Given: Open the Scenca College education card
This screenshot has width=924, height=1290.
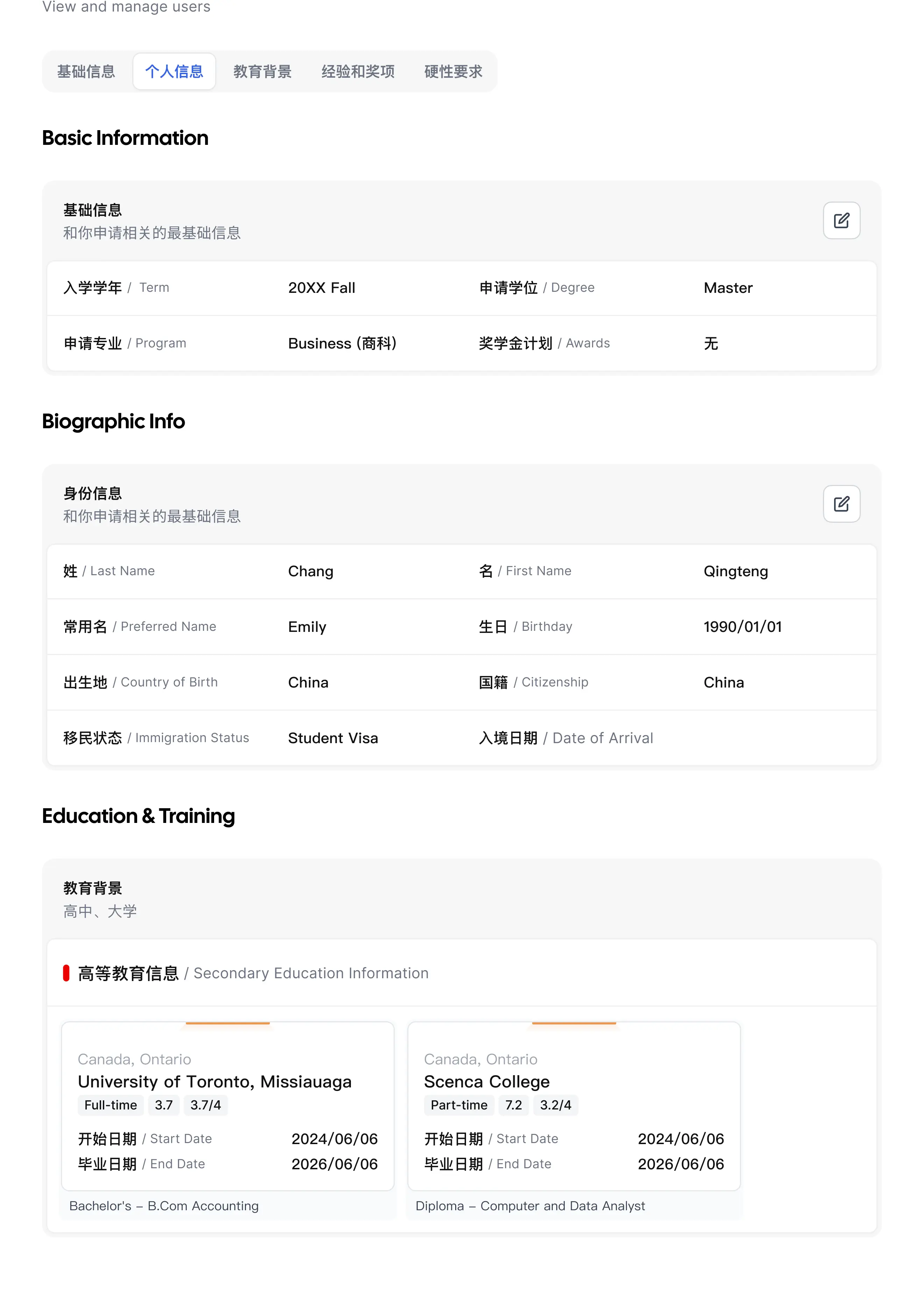Looking at the screenshot, I should (574, 1106).
